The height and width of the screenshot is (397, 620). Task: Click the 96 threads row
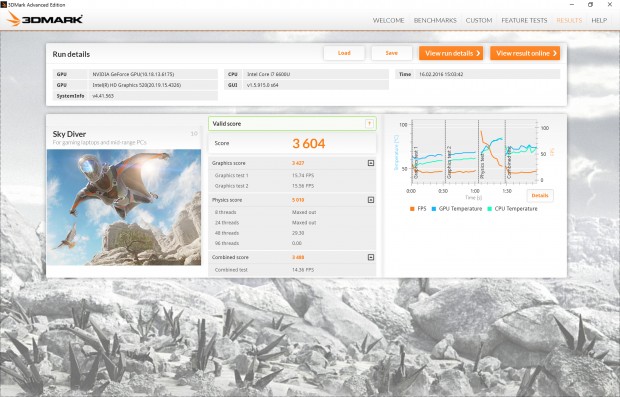292,243
